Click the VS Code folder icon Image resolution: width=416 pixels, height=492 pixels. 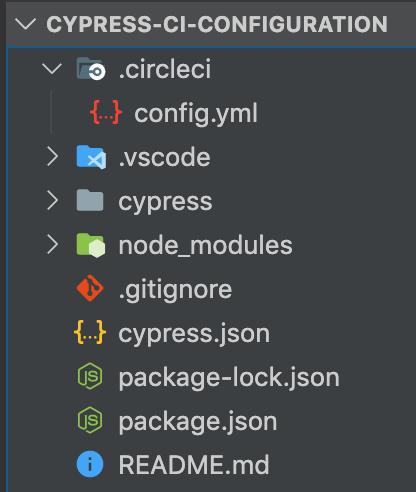[x=91, y=157]
